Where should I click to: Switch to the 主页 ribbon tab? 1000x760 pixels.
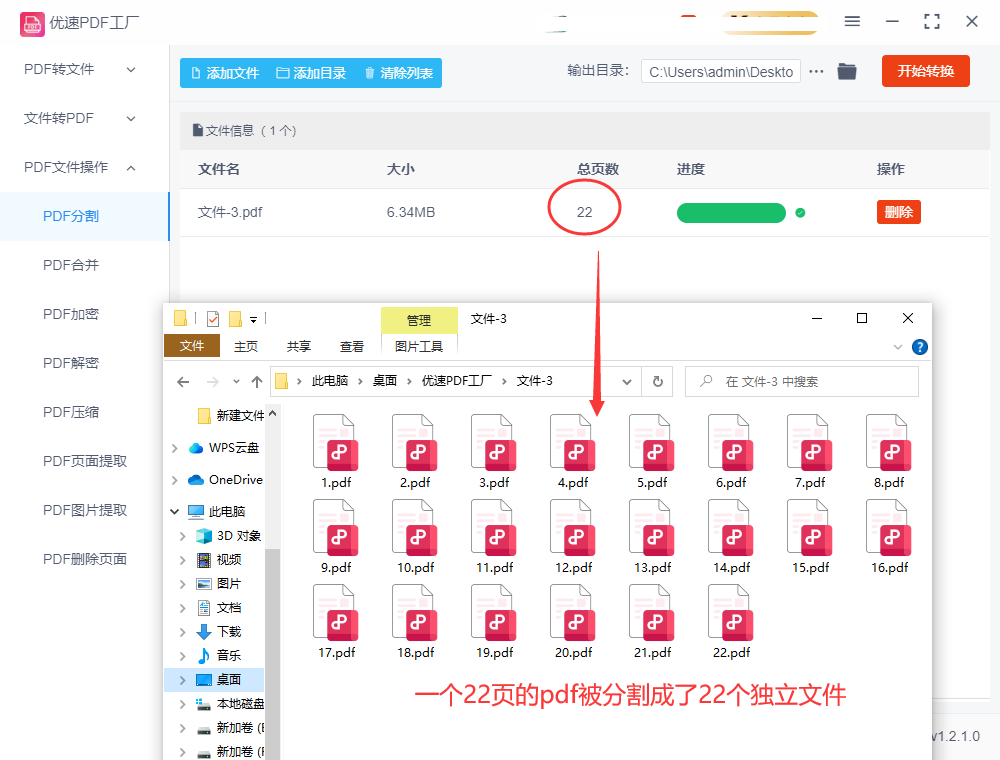(246, 346)
